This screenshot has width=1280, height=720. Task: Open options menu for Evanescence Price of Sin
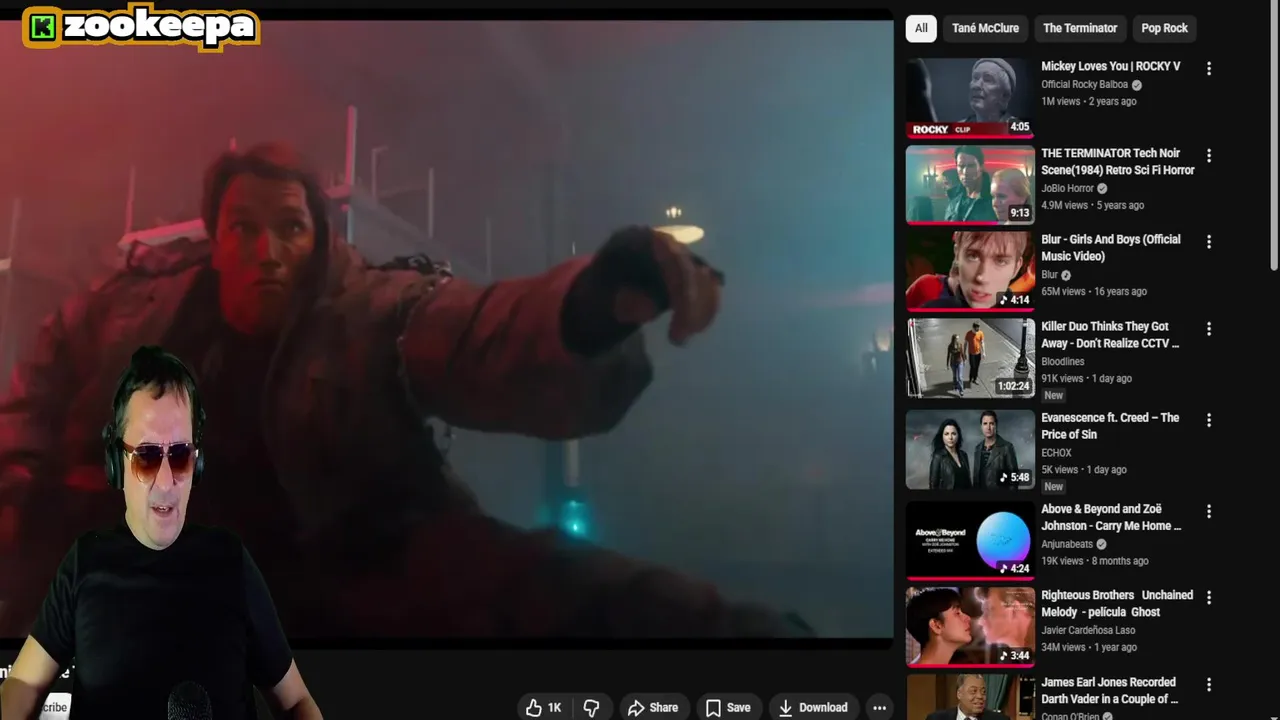pos(1209,420)
